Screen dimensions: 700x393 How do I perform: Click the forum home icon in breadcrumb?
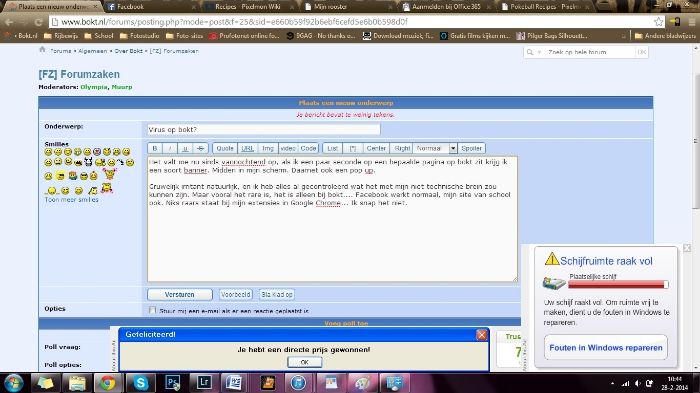point(42,50)
